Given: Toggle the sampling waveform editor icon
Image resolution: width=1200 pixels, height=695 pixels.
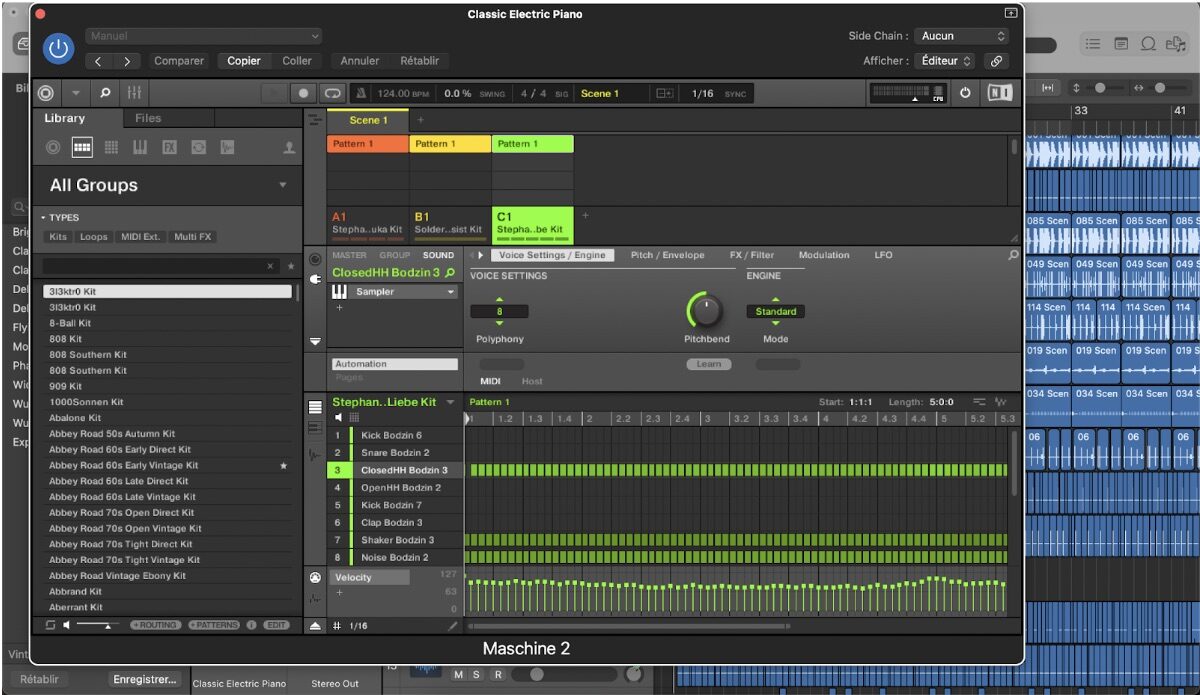Looking at the screenshot, I should pyautogui.click(x=315, y=454).
